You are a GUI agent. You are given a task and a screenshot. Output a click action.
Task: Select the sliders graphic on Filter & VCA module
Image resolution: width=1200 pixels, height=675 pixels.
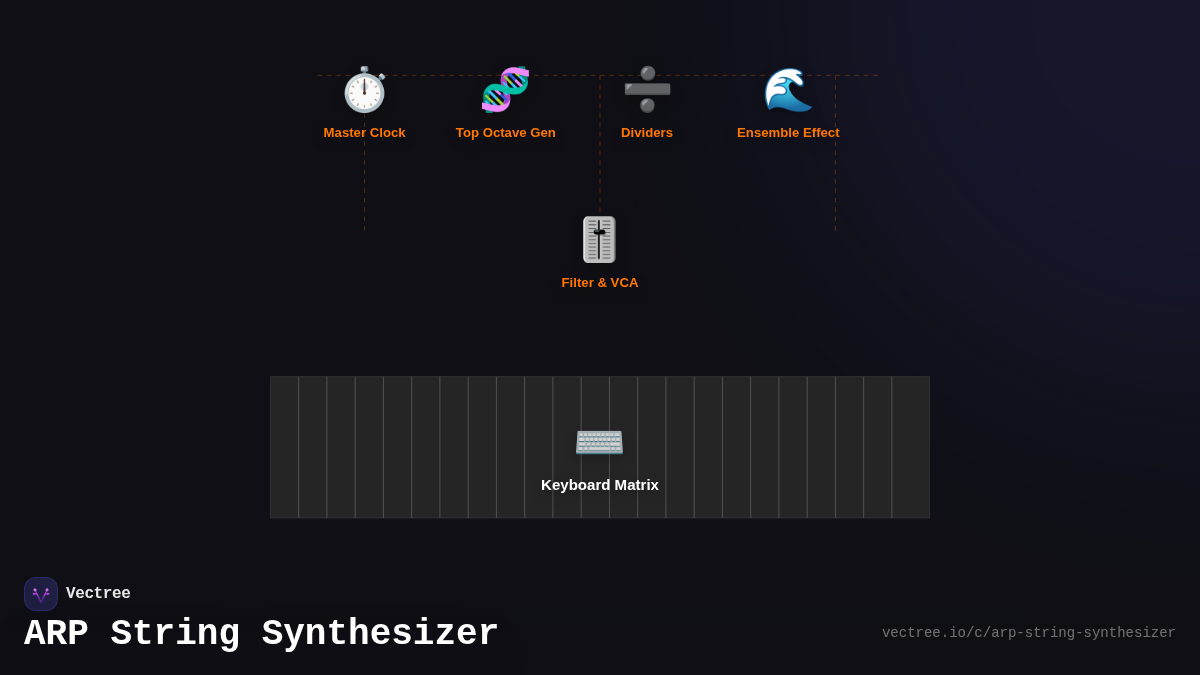(600, 239)
